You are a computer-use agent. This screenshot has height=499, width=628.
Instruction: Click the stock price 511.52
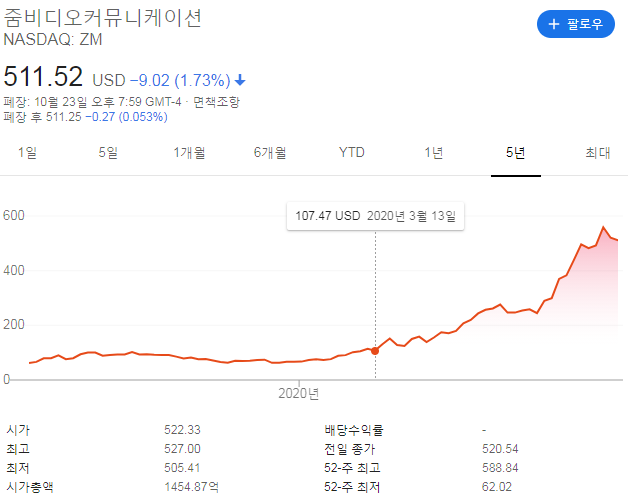[x=43, y=76]
